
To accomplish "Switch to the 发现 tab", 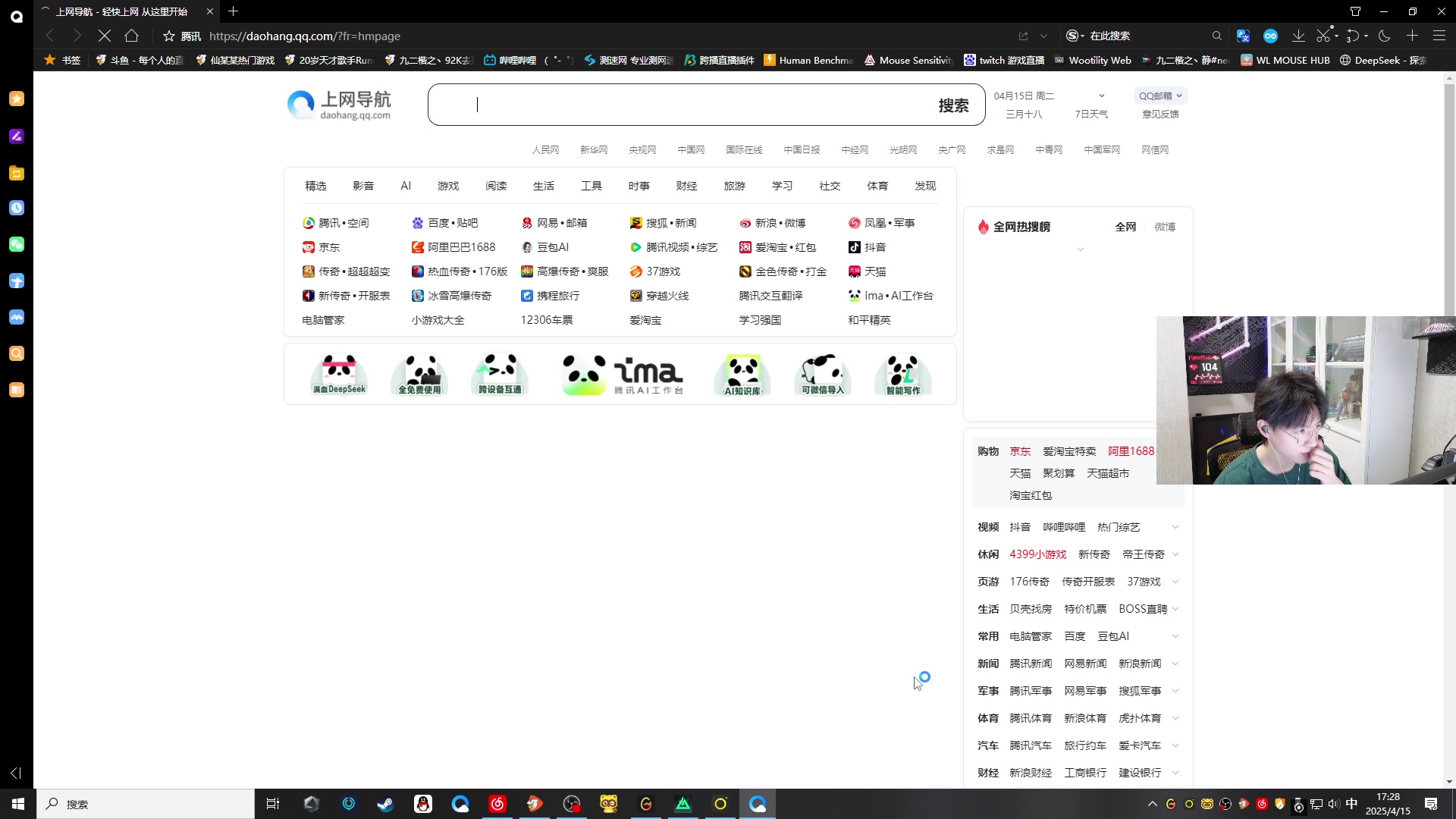I will point(925,186).
